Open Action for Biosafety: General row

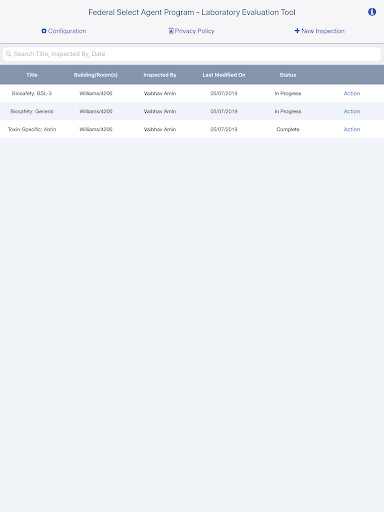(x=352, y=111)
